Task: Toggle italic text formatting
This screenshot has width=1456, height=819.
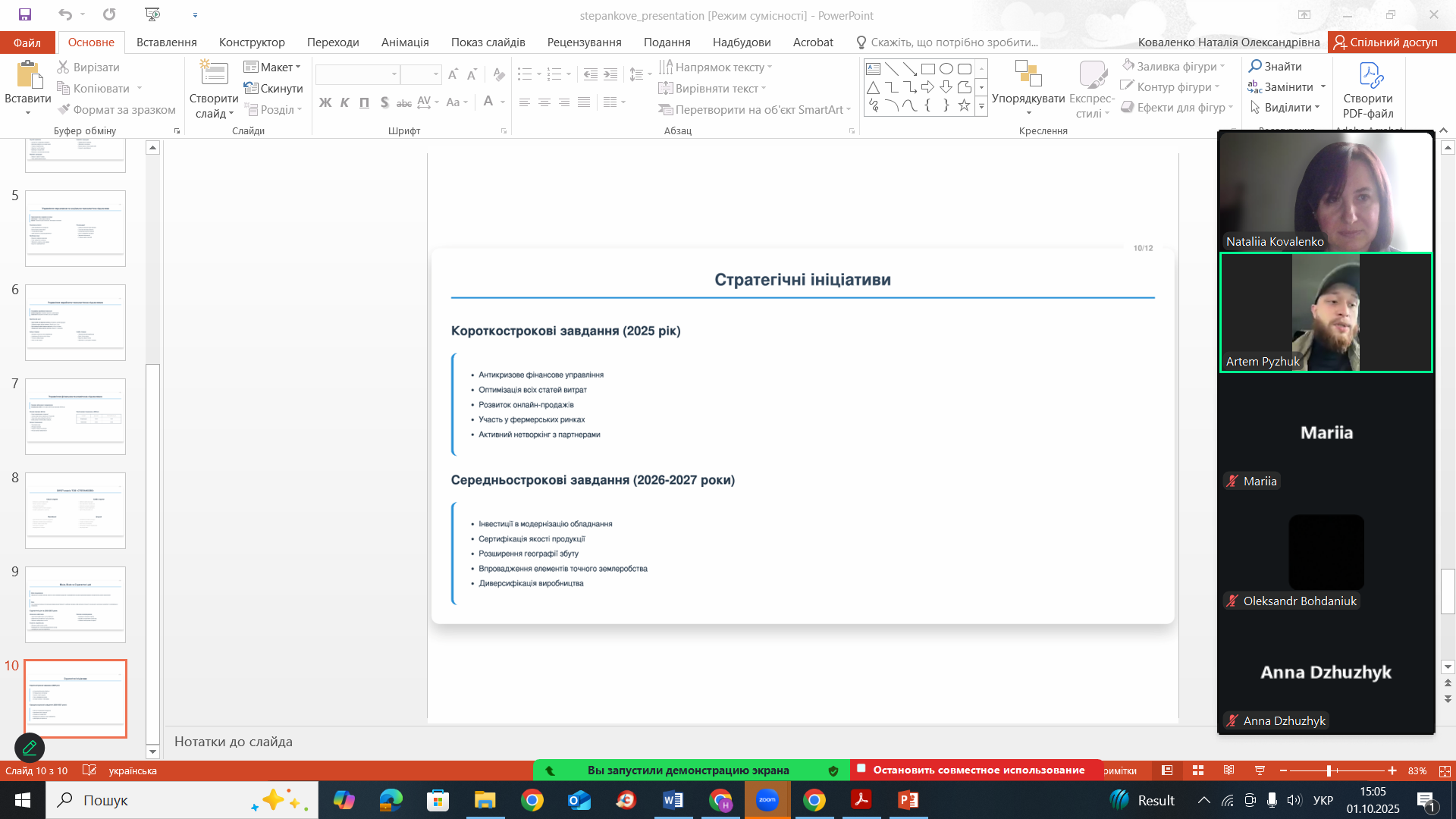Action: pyautogui.click(x=345, y=102)
